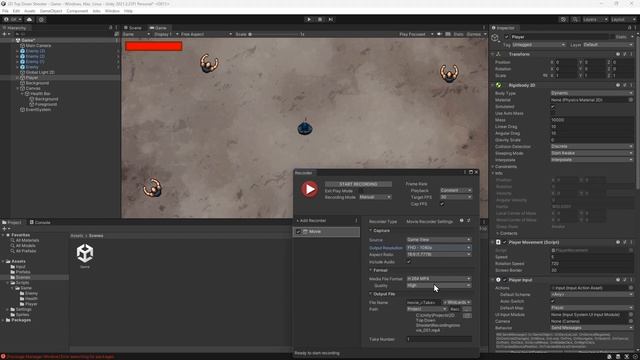Image resolution: width=640 pixels, height=360 pixels.
Task: Click the Pause button in the top toolbar
Action: coord(320,19)
